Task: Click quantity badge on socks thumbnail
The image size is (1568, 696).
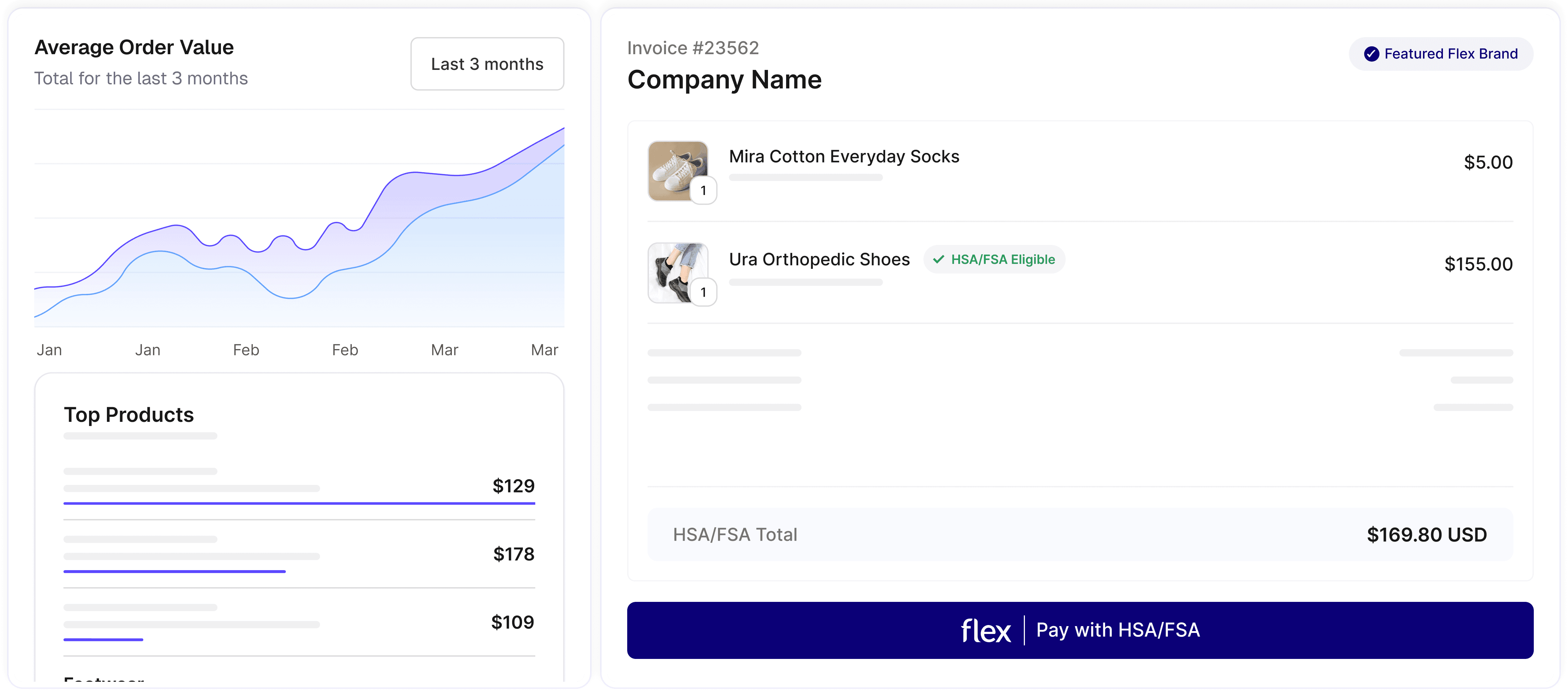Action: [x=703, y=191]
